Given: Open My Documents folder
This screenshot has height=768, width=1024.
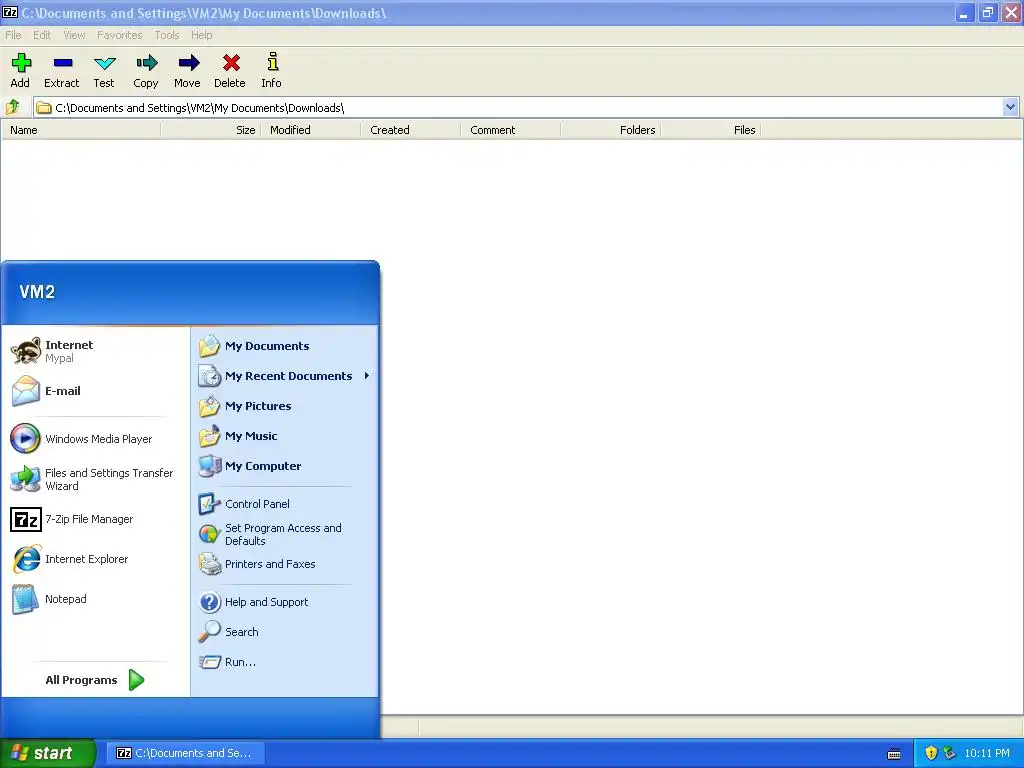Looking at the screenshot, I should 255,346.
